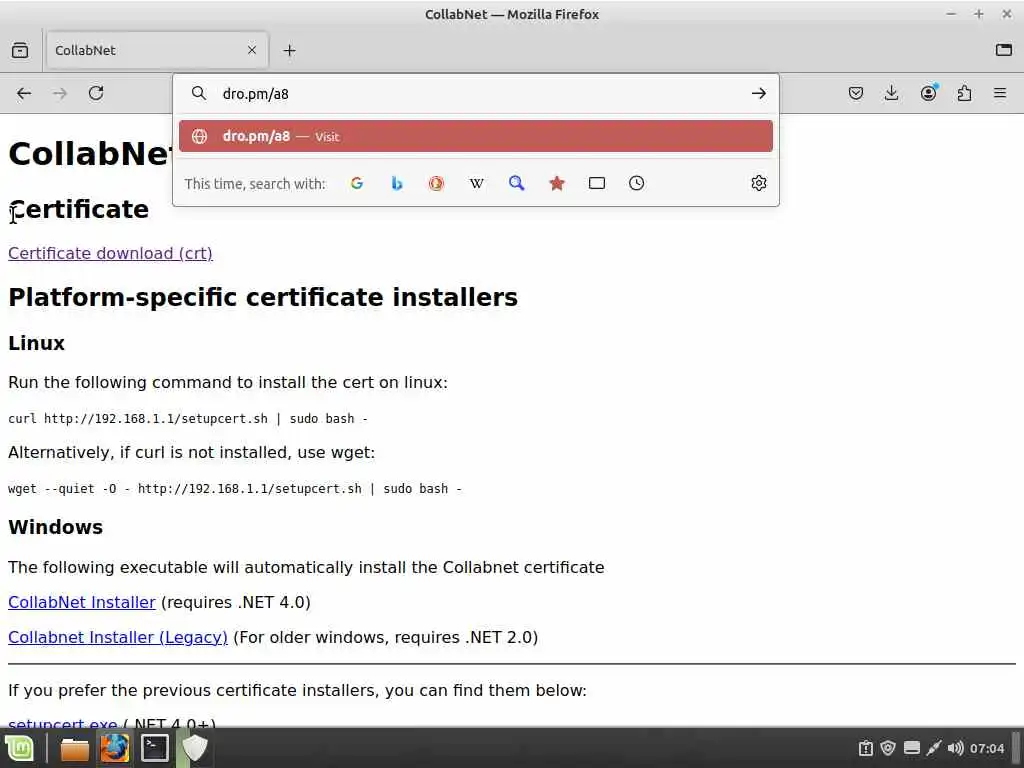Click the curl setupcert.sh command text
The image size is (1024, 768).
(x=188, y=419)
